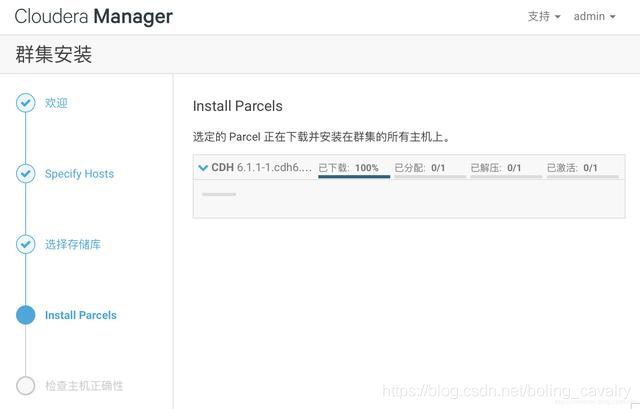This screenshot has width=640, height=409.
Task: Click the checkmark circle beside 欢迎 step
Action: (25, 103)
